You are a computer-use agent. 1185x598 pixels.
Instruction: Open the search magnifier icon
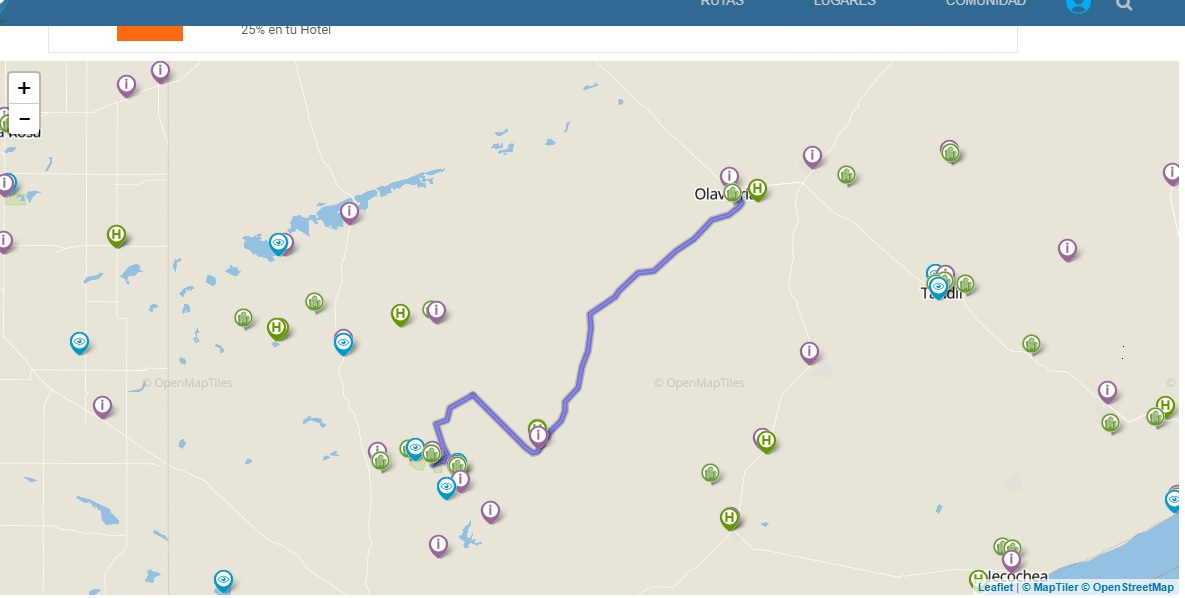[1124, 4]
